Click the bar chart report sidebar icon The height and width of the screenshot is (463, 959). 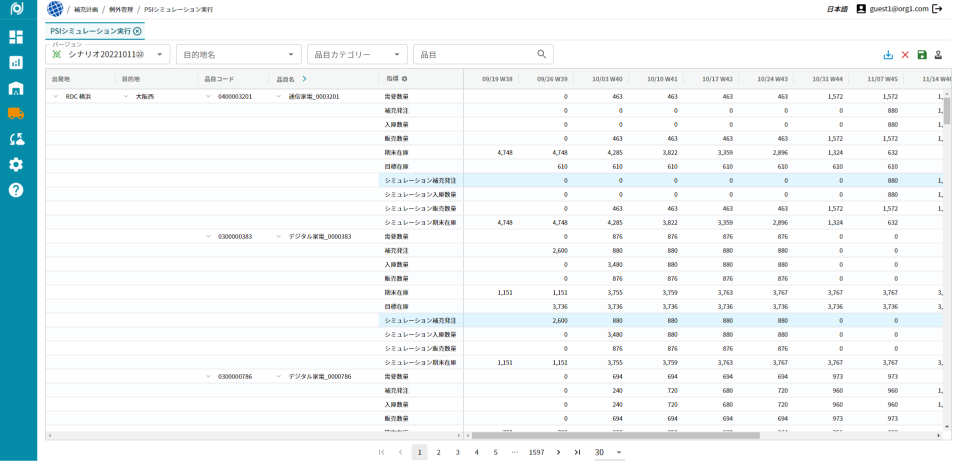coord(16,62)
